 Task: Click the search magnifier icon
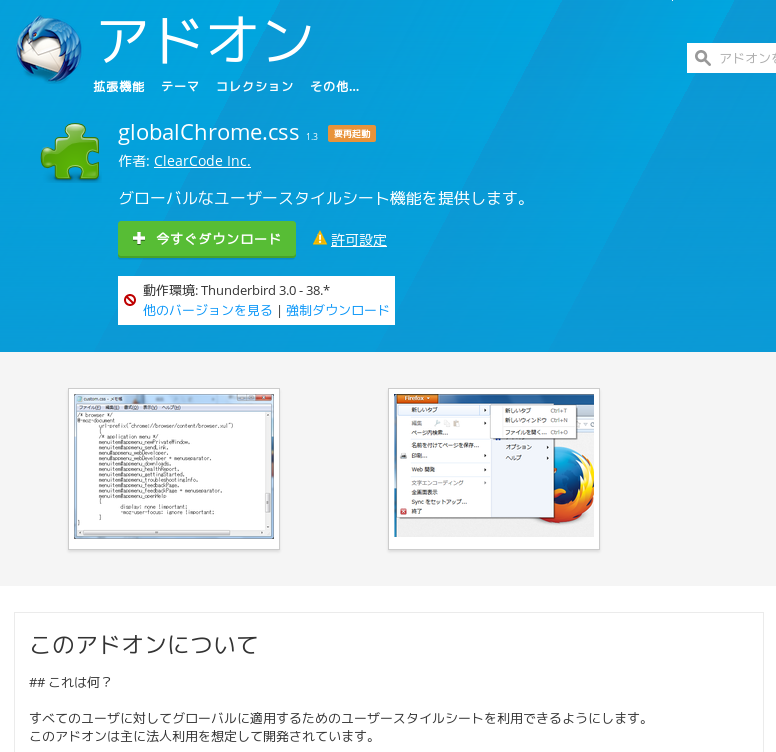coord(702,58)
